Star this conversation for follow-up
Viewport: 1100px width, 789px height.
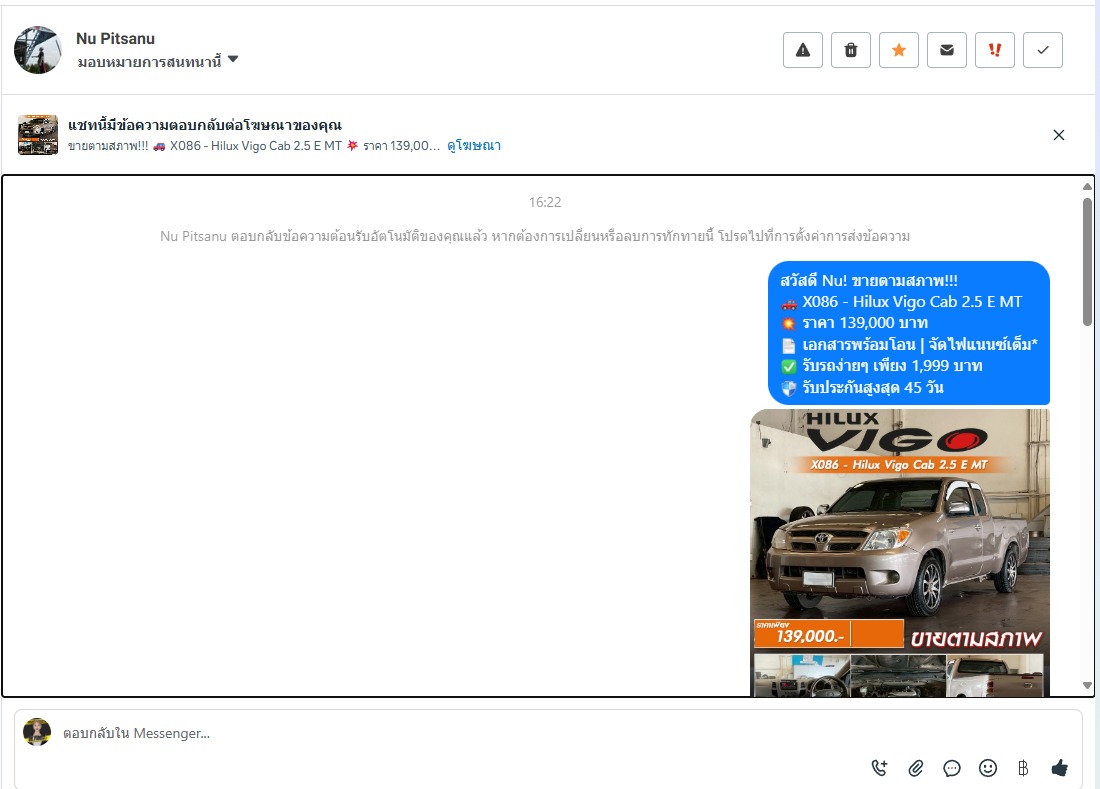[x=899, y=50]
